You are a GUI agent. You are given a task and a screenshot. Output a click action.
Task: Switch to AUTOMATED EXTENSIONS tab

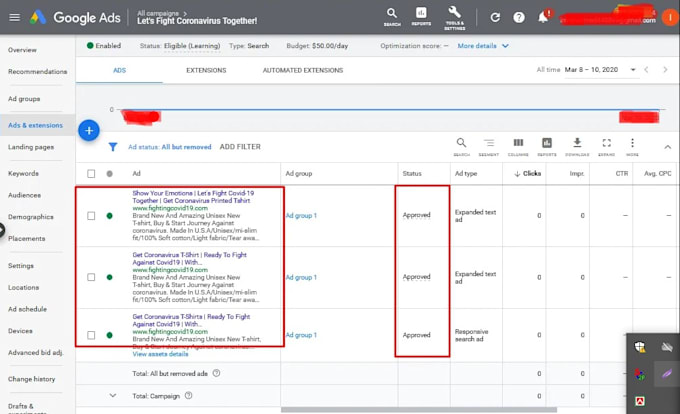click(303, 70)
